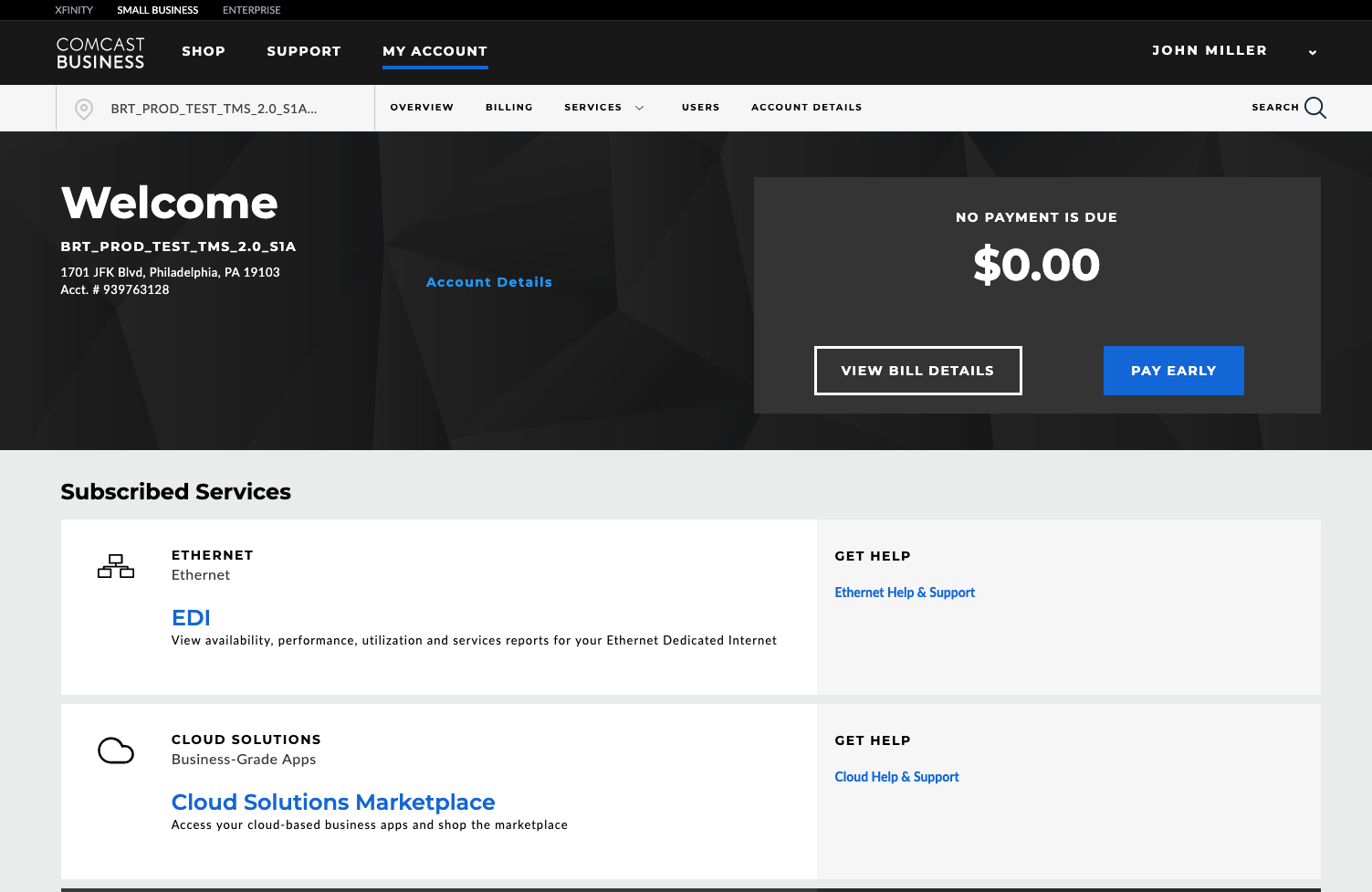The height and width of the screenshot is (892, 1372).
Task: Click the ETHERNET service card title
Action: pyautogui.click(x=213, y=555)
